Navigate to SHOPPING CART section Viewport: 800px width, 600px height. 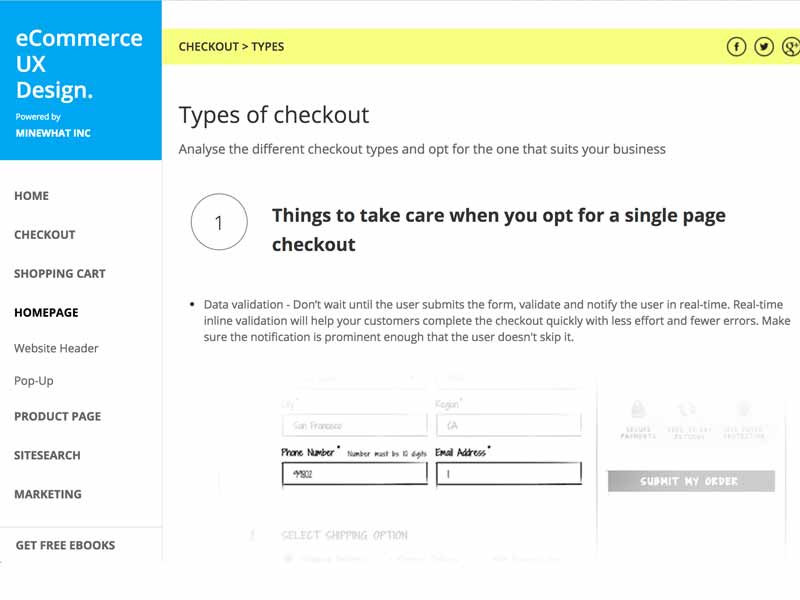click(60, 274)
